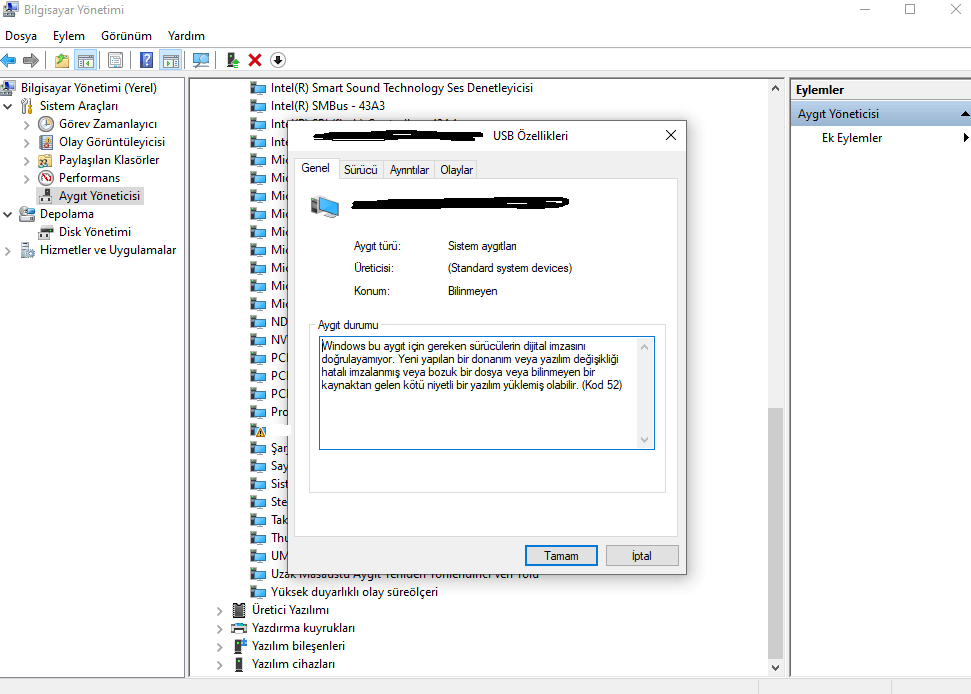The width and height of the screenshot is (971, 694).
Task: Expand Hizmetler ve Uygulamalar node
Action: [7, 251]
